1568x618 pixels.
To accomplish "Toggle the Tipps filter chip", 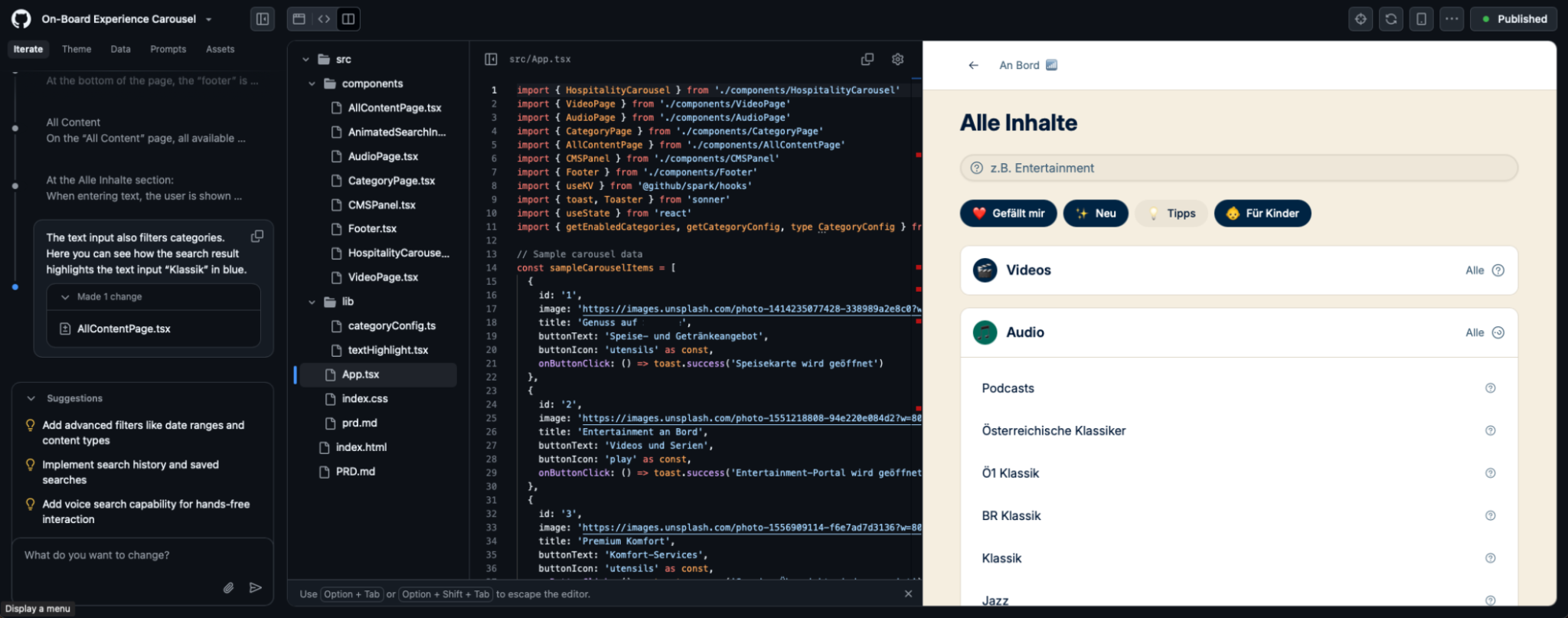I will click(1171, 214).
